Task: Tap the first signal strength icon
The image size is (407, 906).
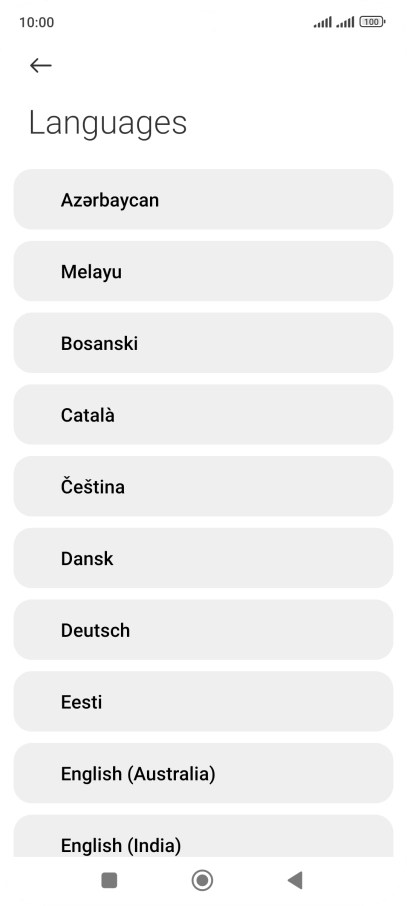Action: click(323, 22)
